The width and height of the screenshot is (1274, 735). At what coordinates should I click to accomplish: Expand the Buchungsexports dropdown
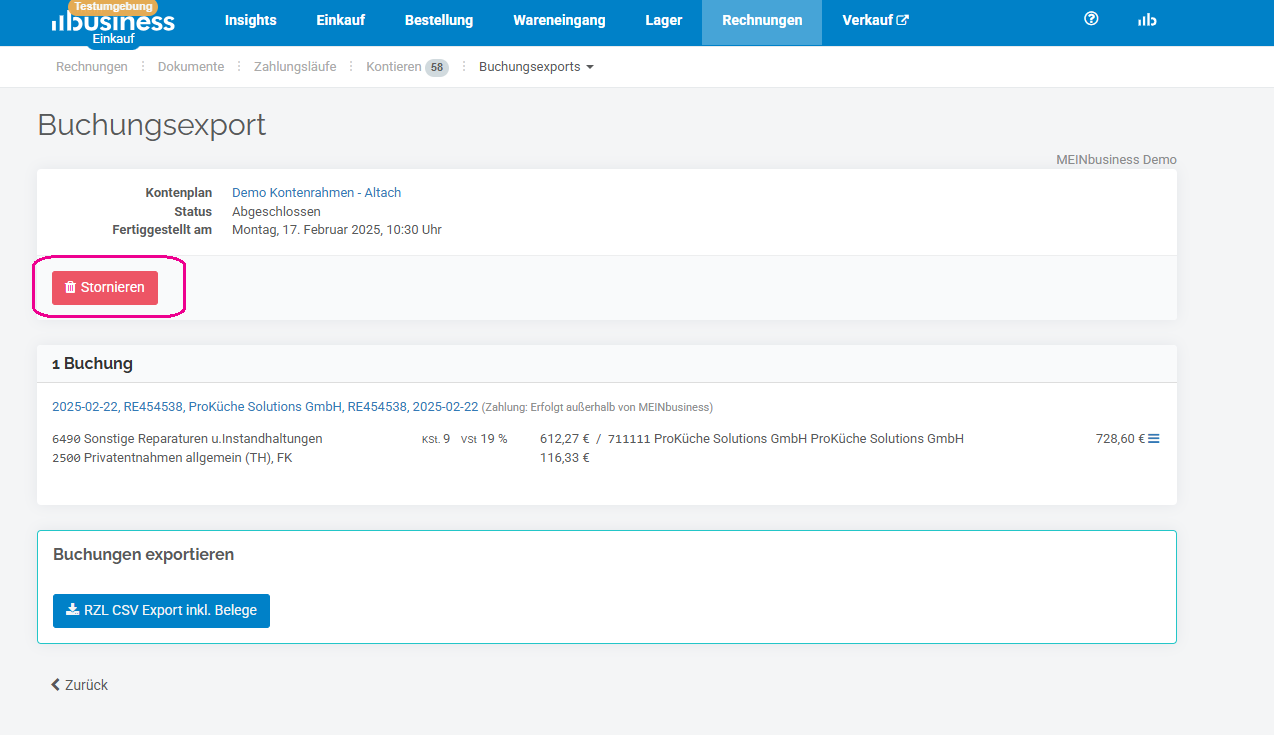[x=536, y=67]
